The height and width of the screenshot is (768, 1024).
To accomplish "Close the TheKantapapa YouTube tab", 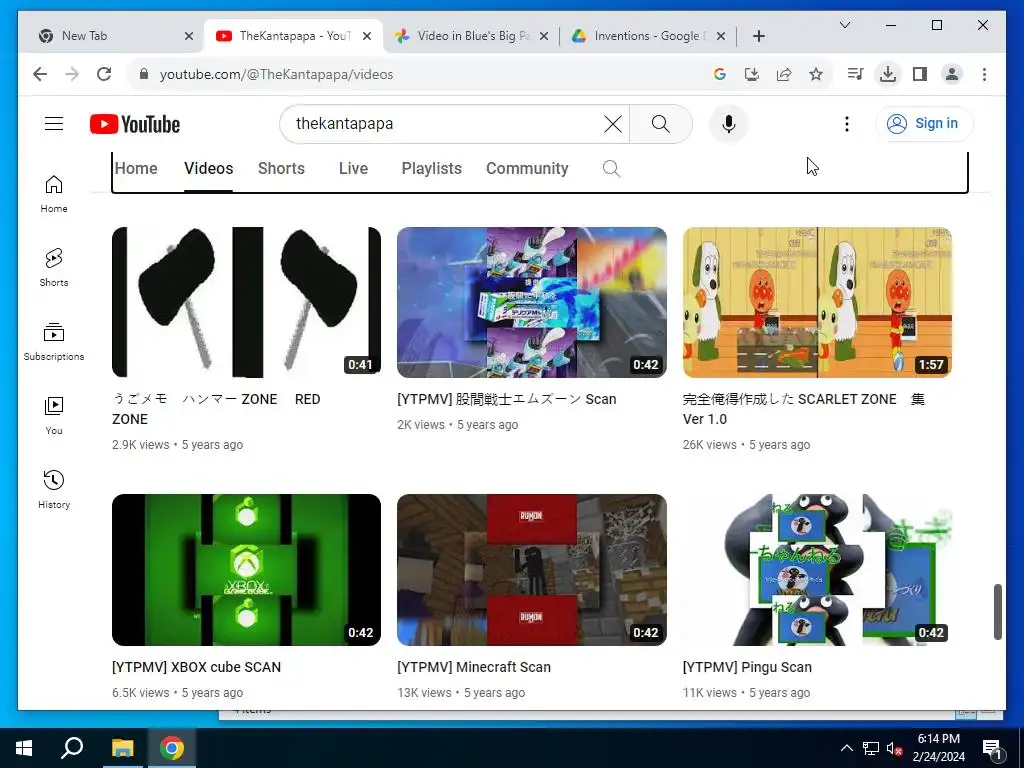I will pyautogui.click(x=367, y=36).
